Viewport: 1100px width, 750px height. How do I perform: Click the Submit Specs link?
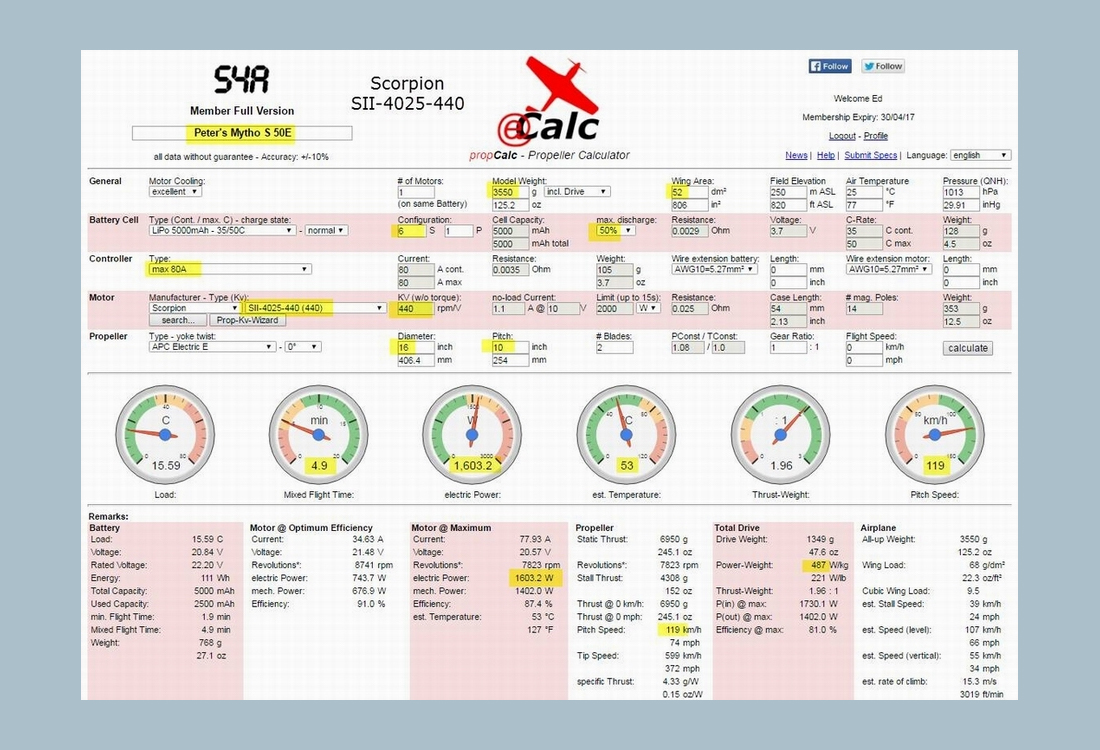(x=871, y=155)
